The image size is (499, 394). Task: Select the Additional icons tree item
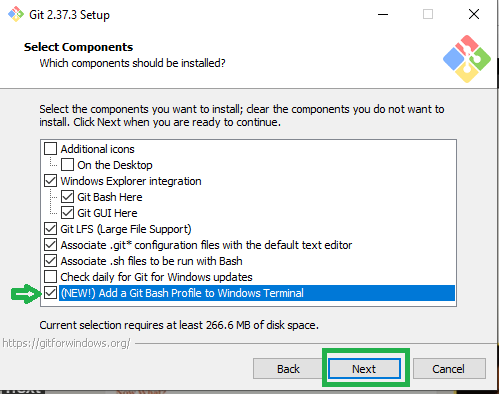pos(97,149)
